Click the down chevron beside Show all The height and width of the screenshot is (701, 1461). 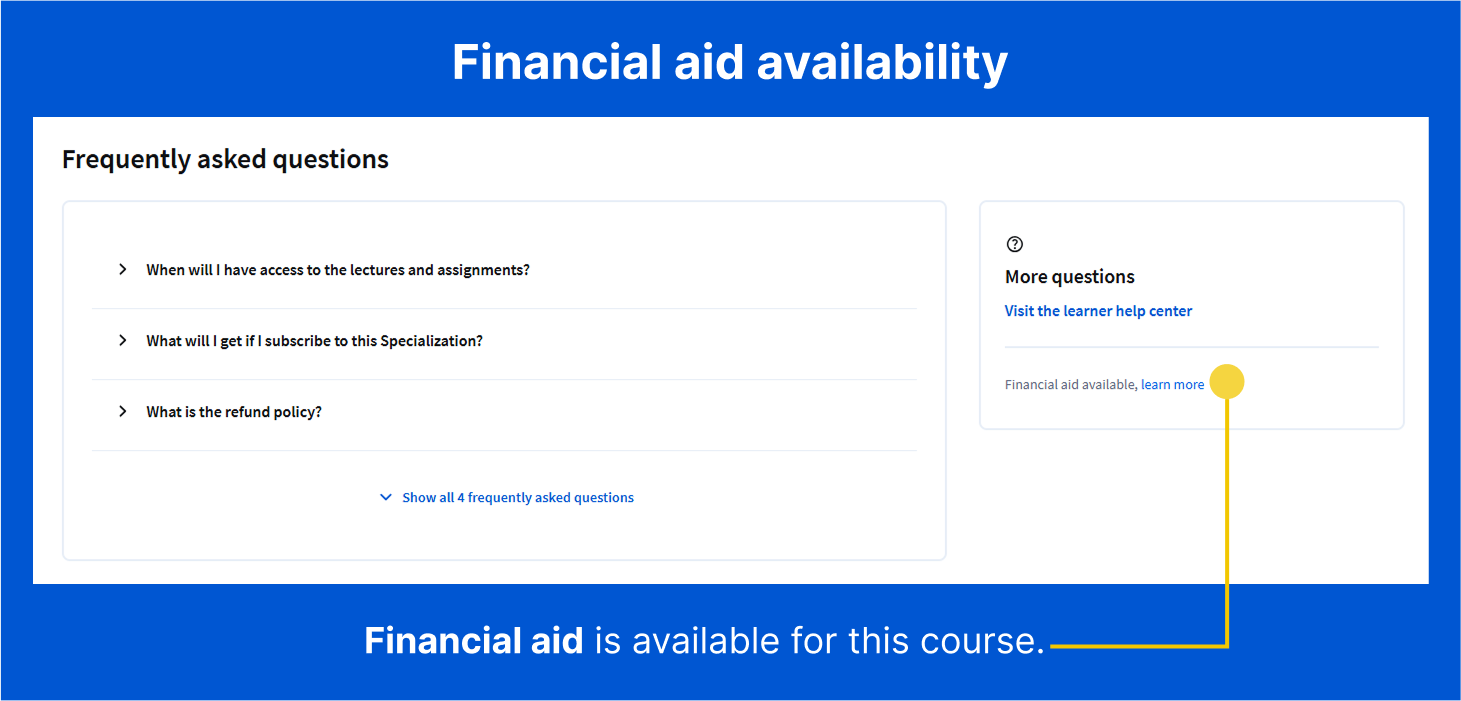coord(386,497)
